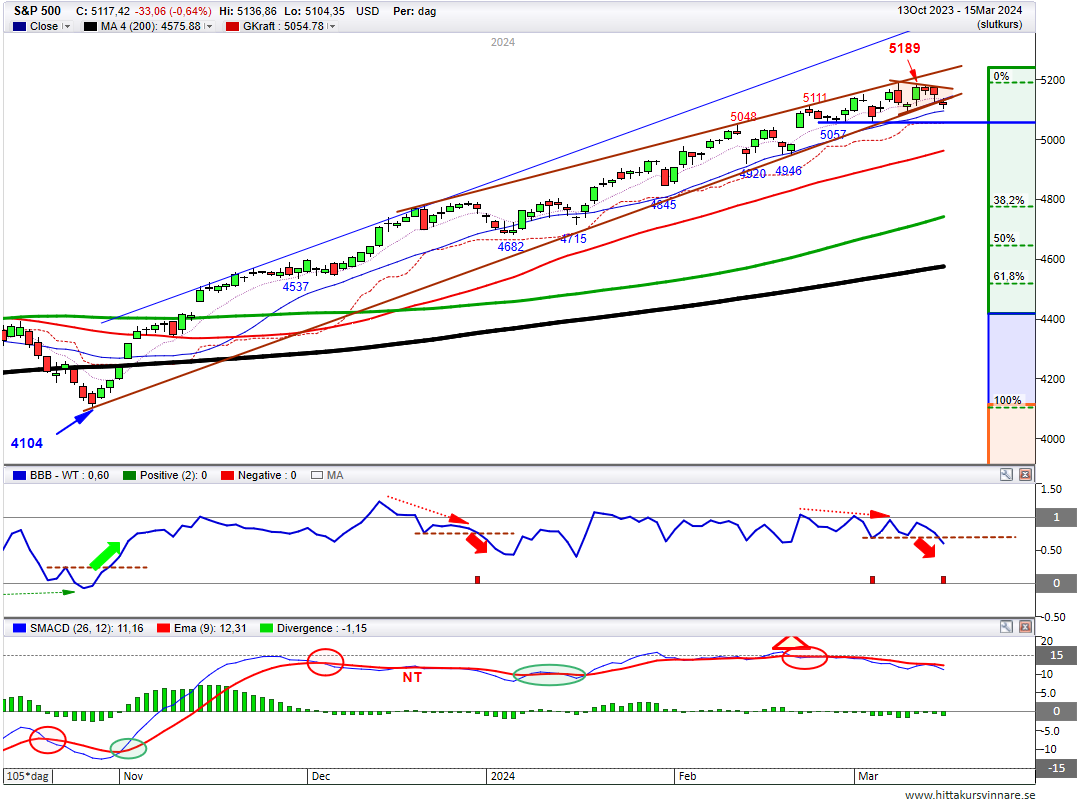1080x800 pixels.
Task: Open the www.hittakursvinnare.se link
Action: 970,794
